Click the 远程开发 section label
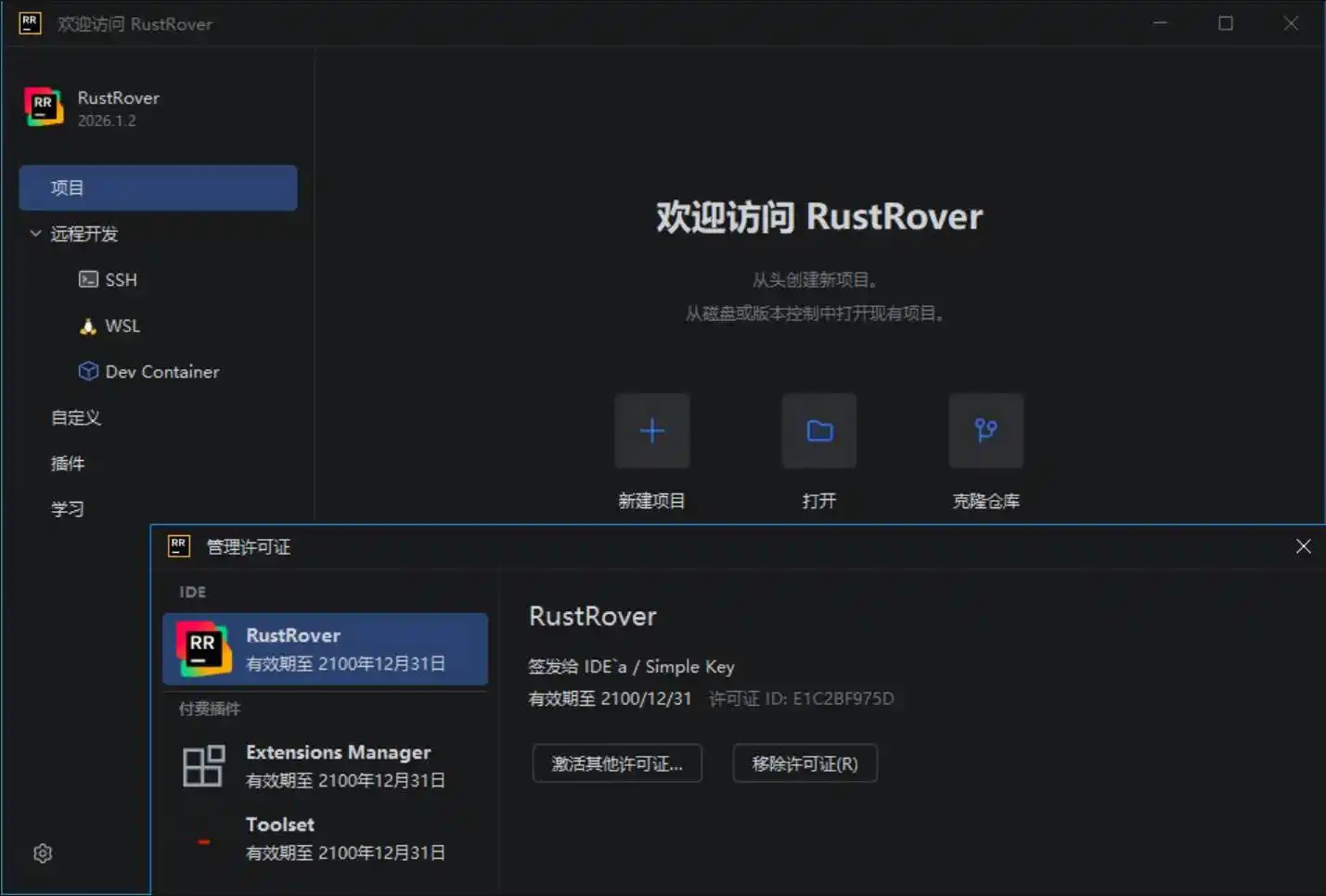 point(84,234)
